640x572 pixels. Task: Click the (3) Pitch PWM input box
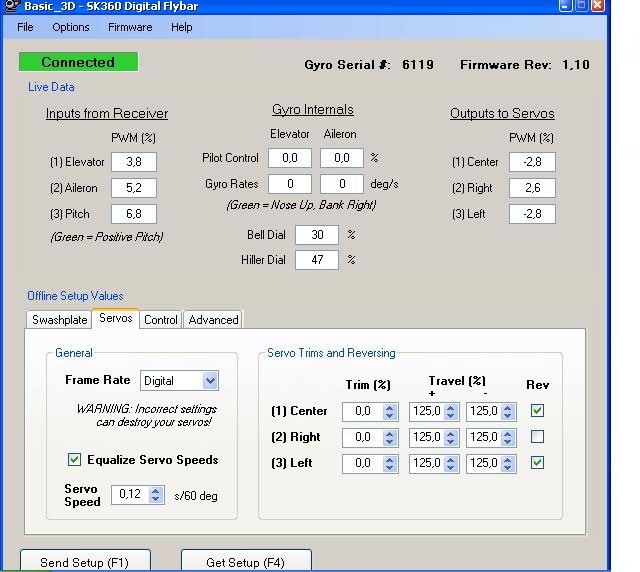(134, 214)
